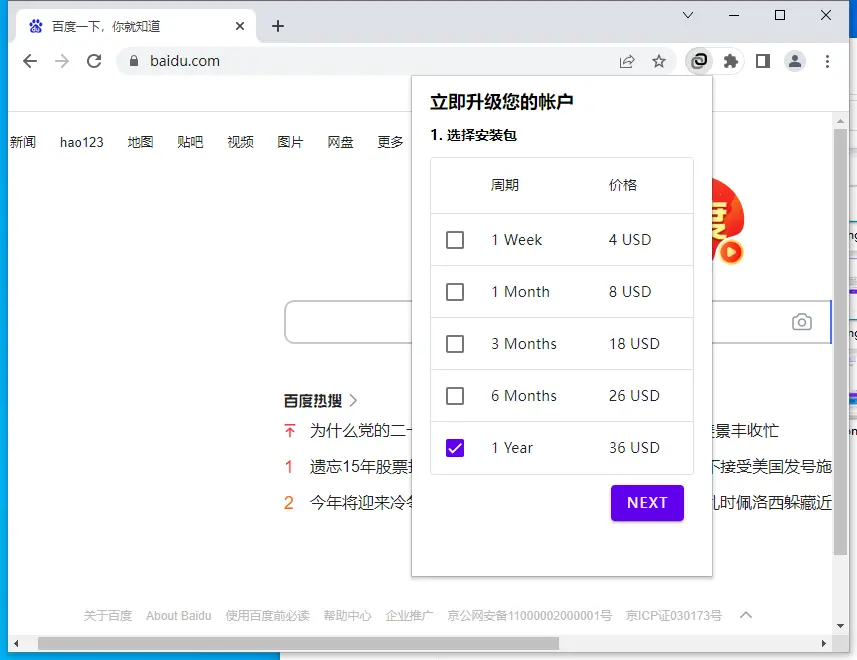
Task: Click the share page icon in address bar
Action: [x=627, y=61]
